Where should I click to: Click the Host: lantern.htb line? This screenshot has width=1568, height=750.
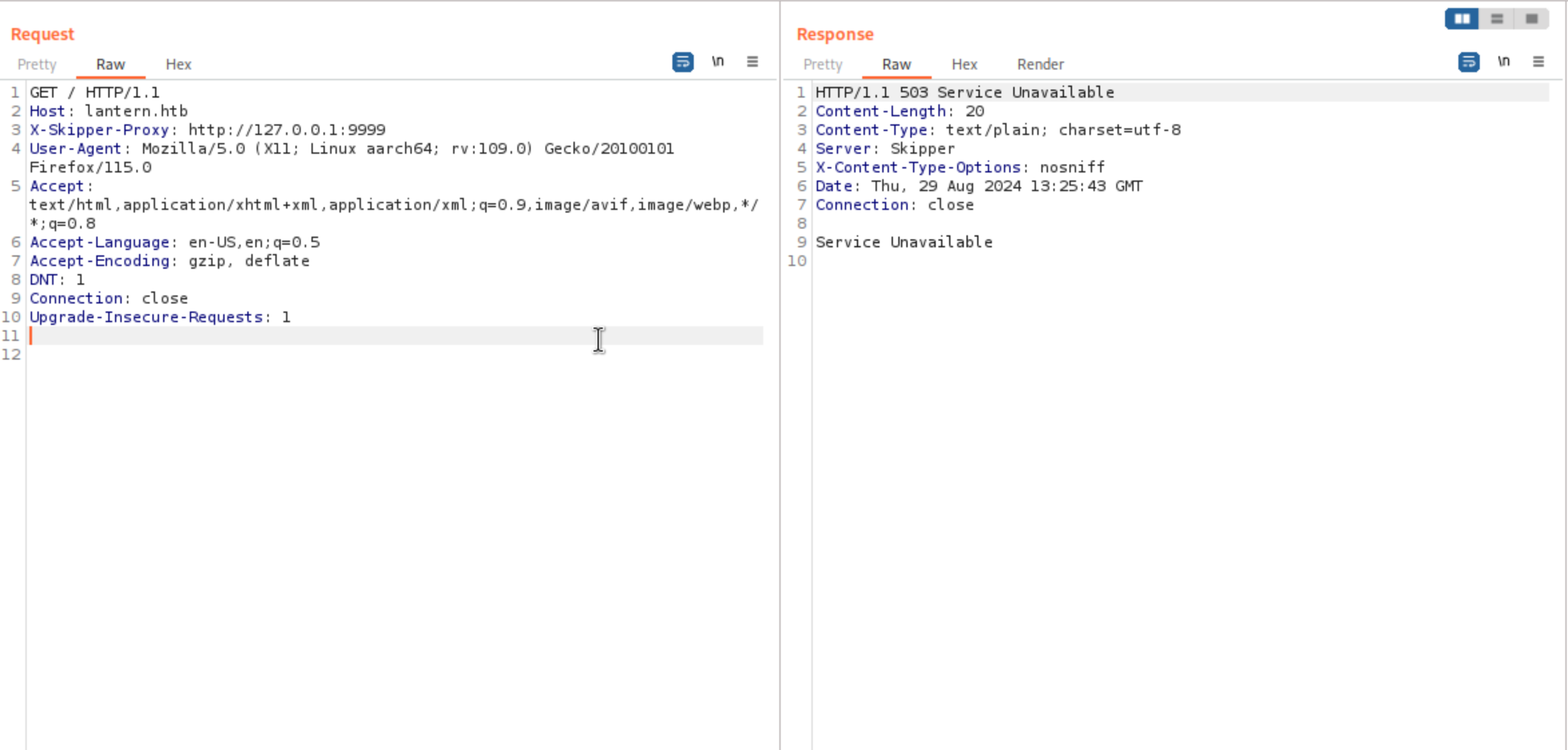coord(108,111)
